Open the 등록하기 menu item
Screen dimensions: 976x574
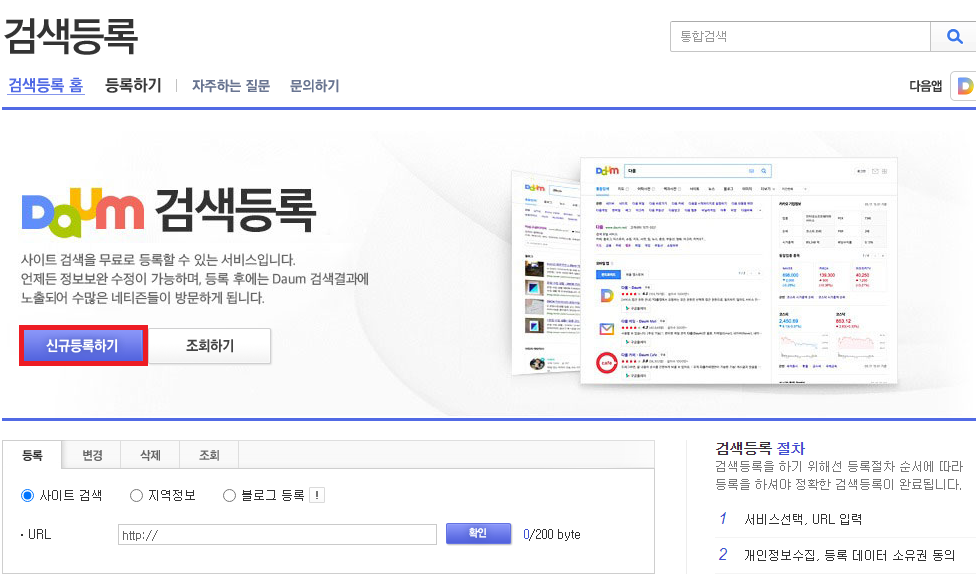(x=133, y=85)
